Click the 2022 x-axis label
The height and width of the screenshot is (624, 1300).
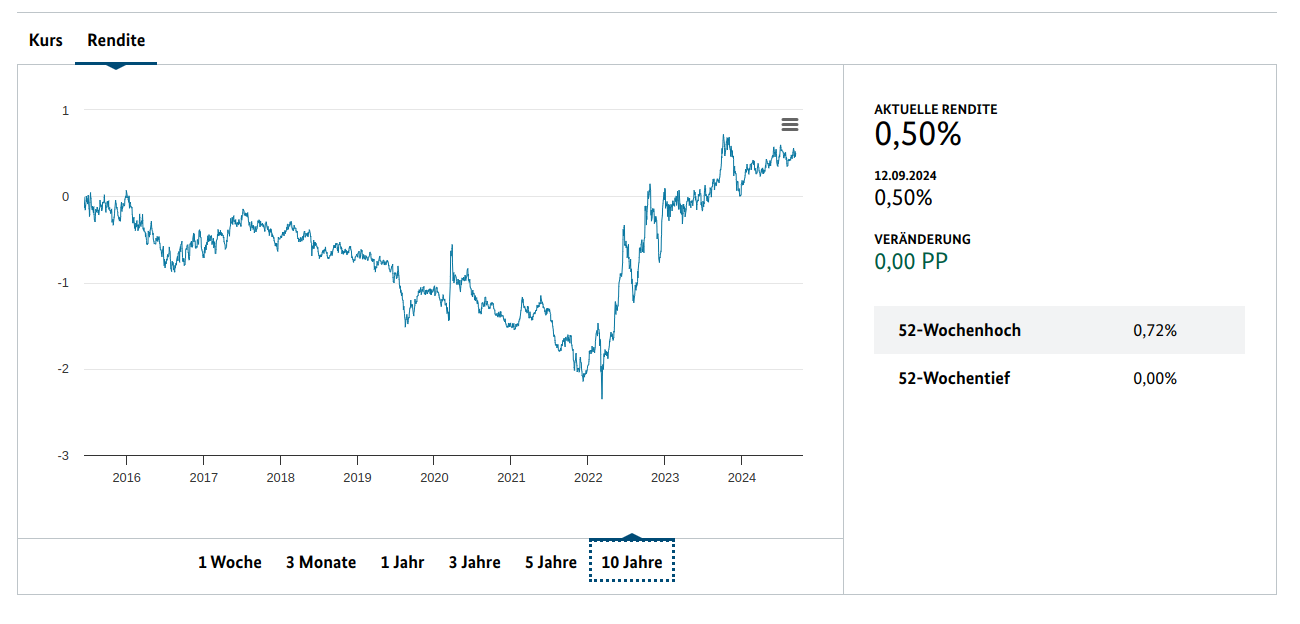tap(588, 477)
